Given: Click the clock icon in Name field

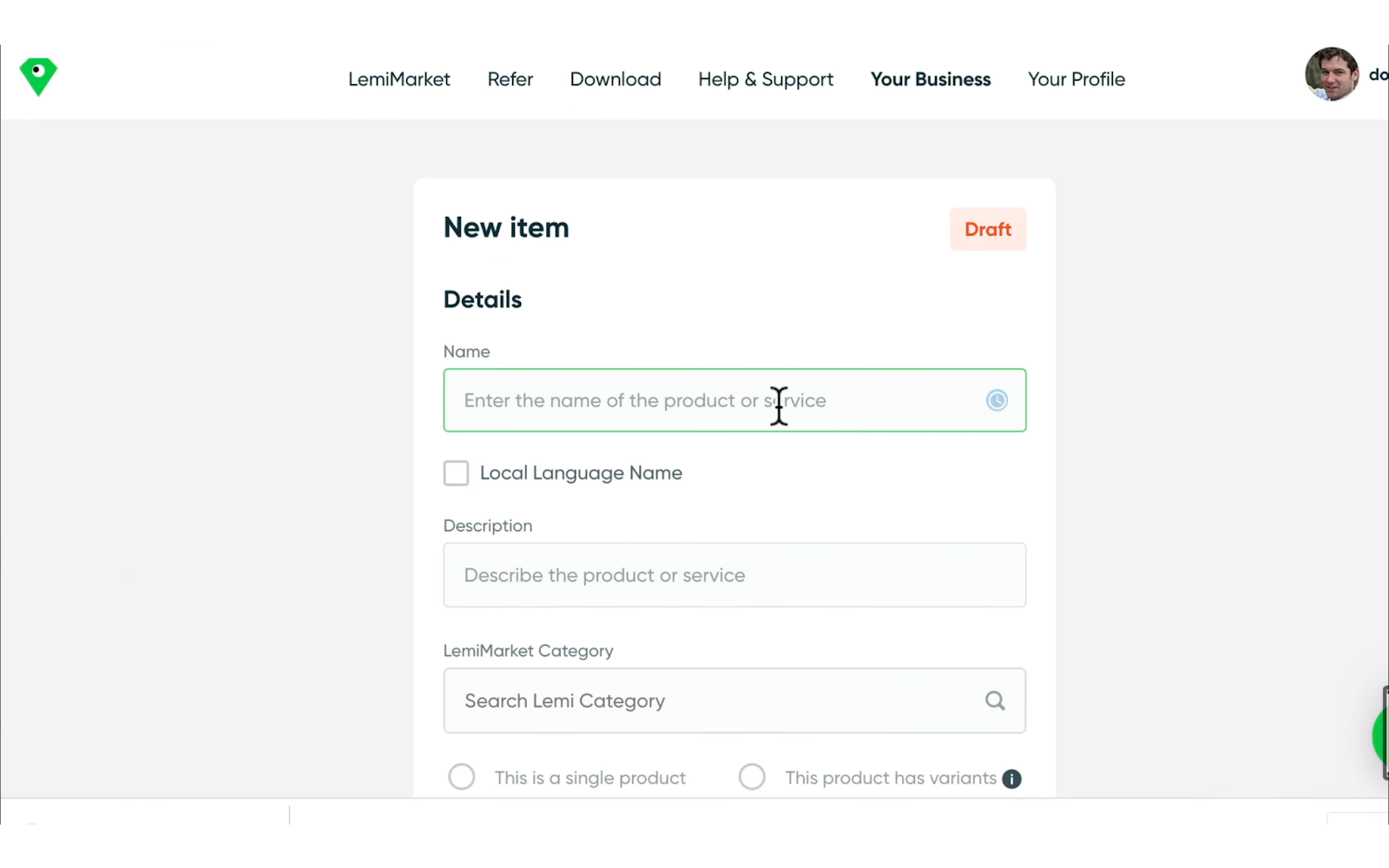Looking at the screenshot, I should click(x=997, y=400).
